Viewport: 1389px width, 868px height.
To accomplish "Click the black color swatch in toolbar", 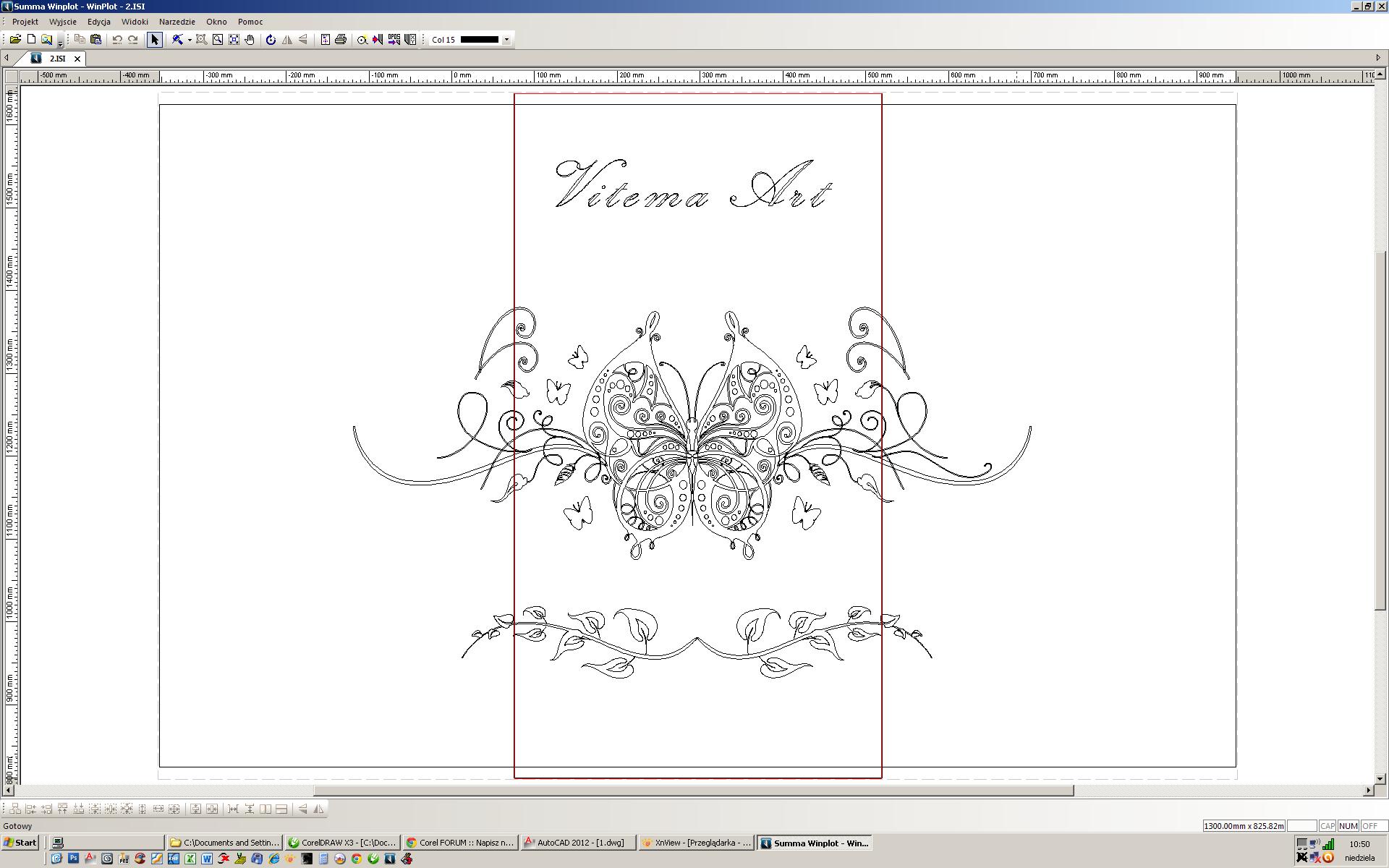I will (480, 40).
